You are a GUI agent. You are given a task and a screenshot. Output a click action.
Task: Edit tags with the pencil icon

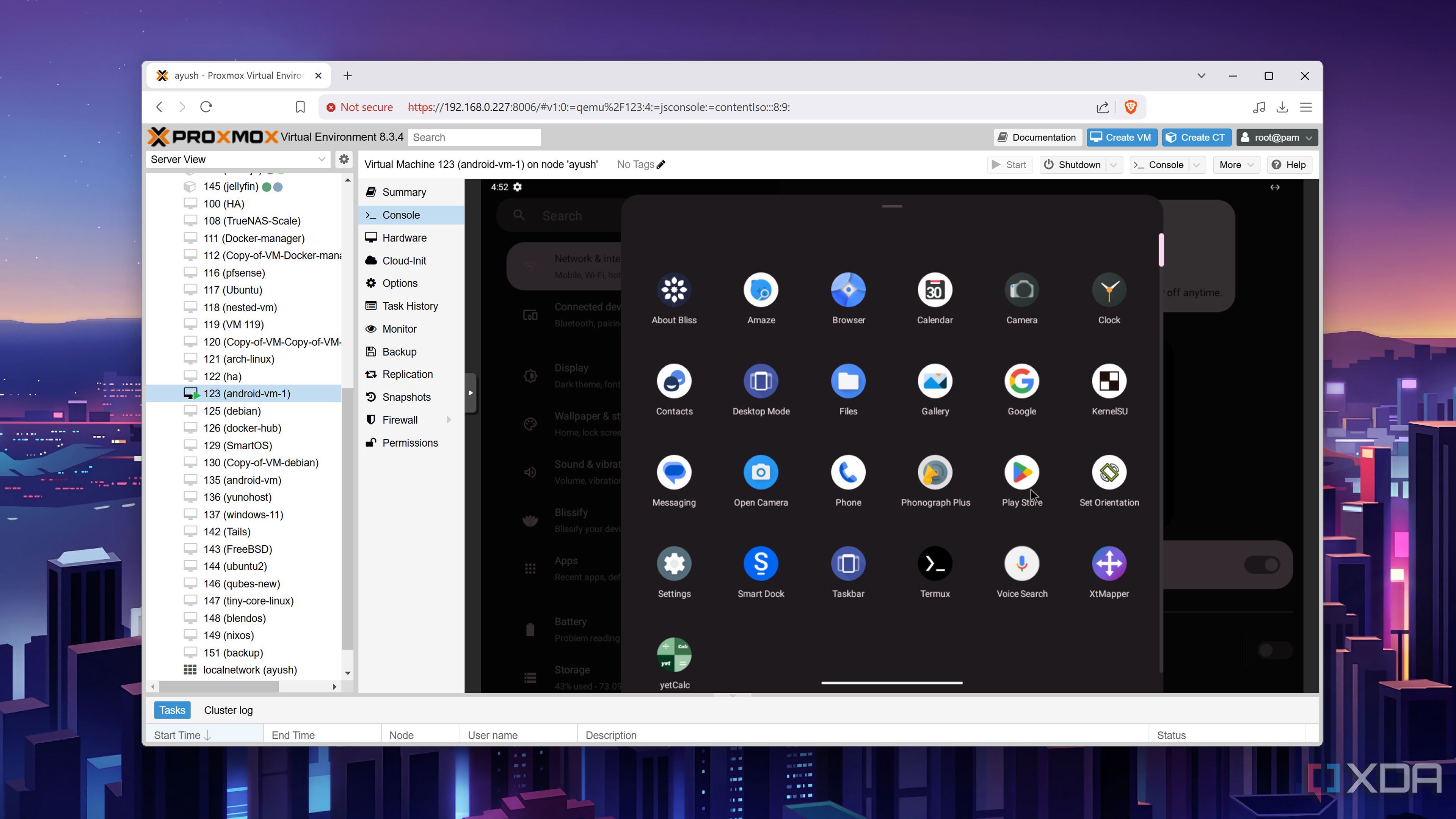(661, 165)
